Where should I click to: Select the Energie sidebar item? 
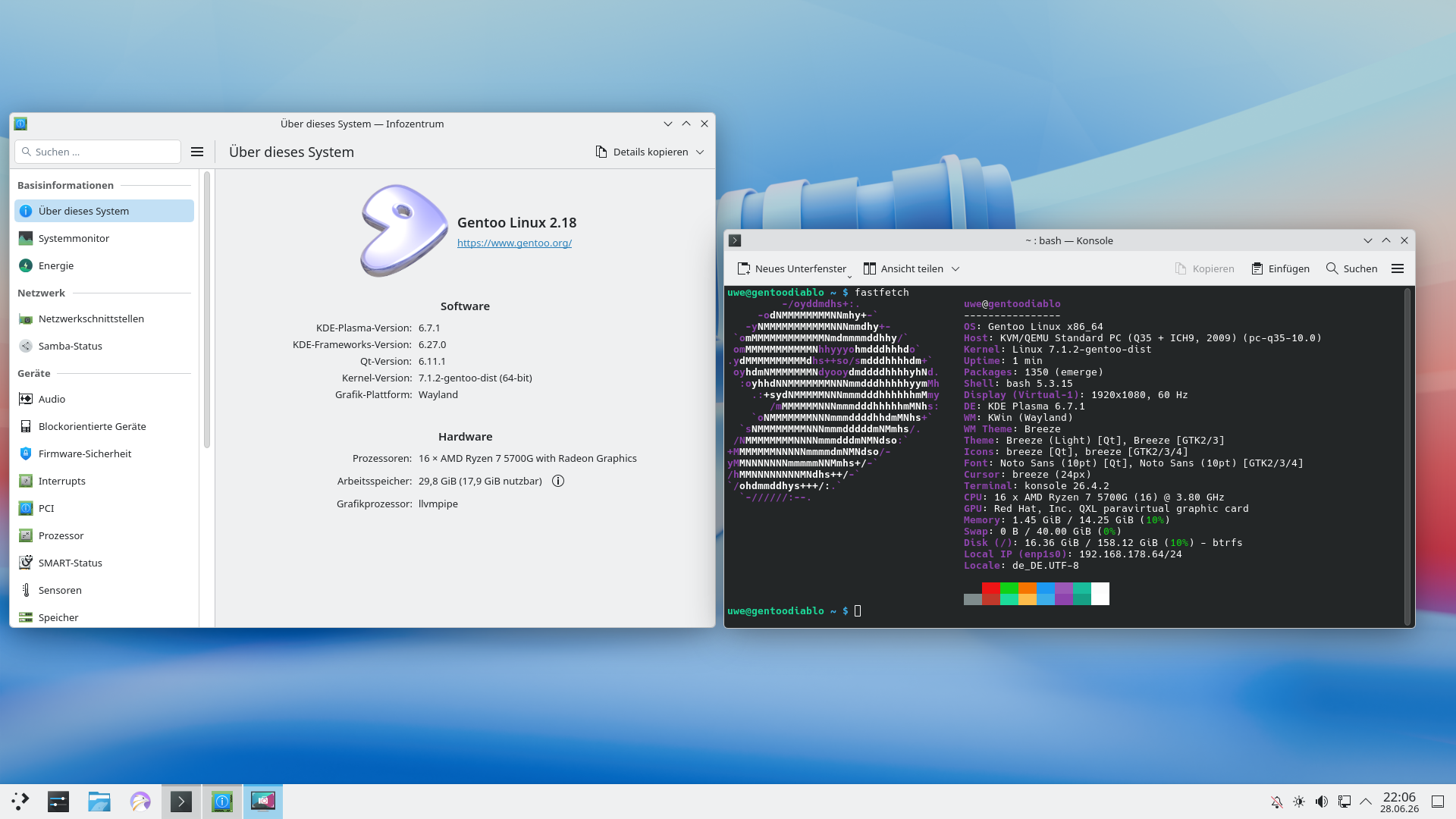point(104,265)
